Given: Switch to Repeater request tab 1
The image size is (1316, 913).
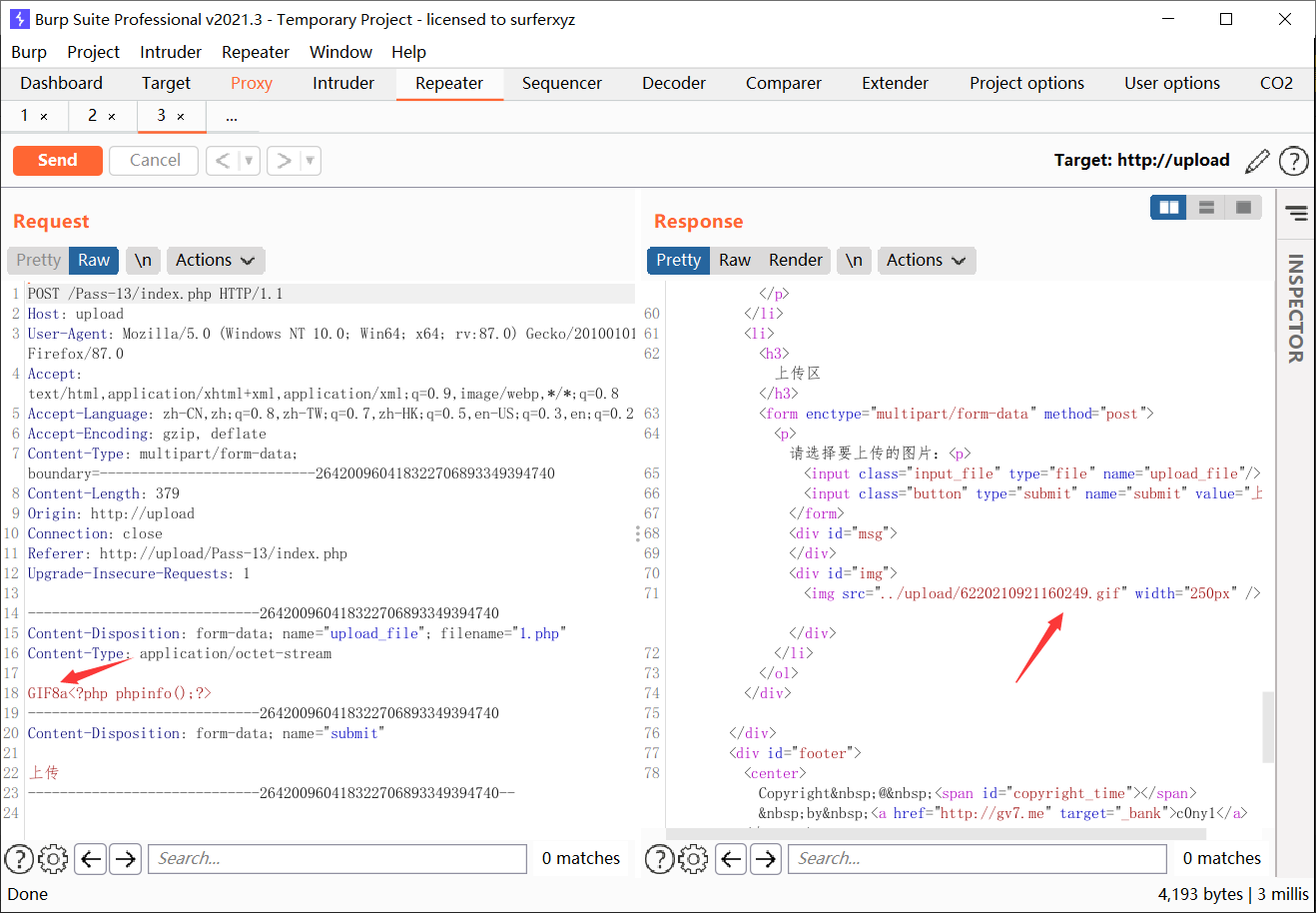Looking at the screenshot, I should pyautogui.click(x=24, y=116).
